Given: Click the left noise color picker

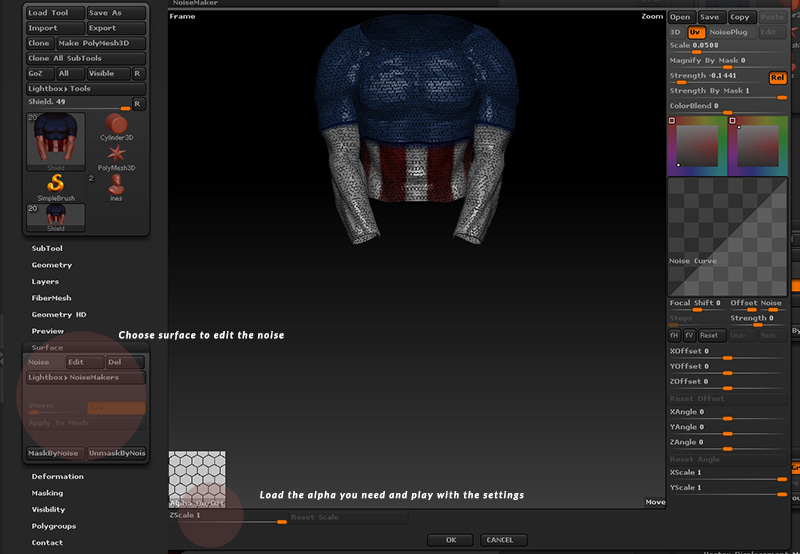Looking at the screenshot, I should pyautogui.click(x=697, y=146).
